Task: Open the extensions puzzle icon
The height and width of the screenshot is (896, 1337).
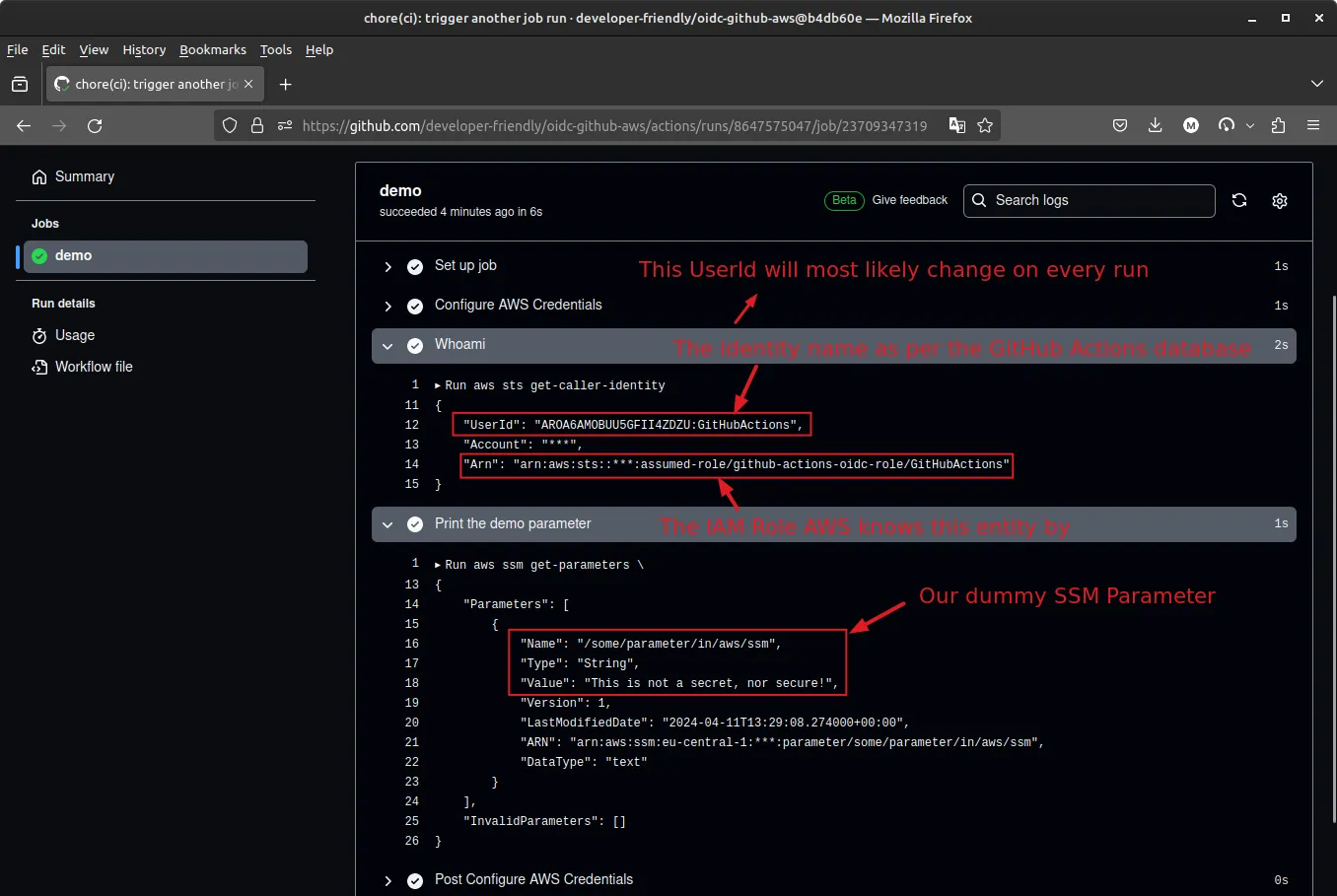Action: point(1279,125)
